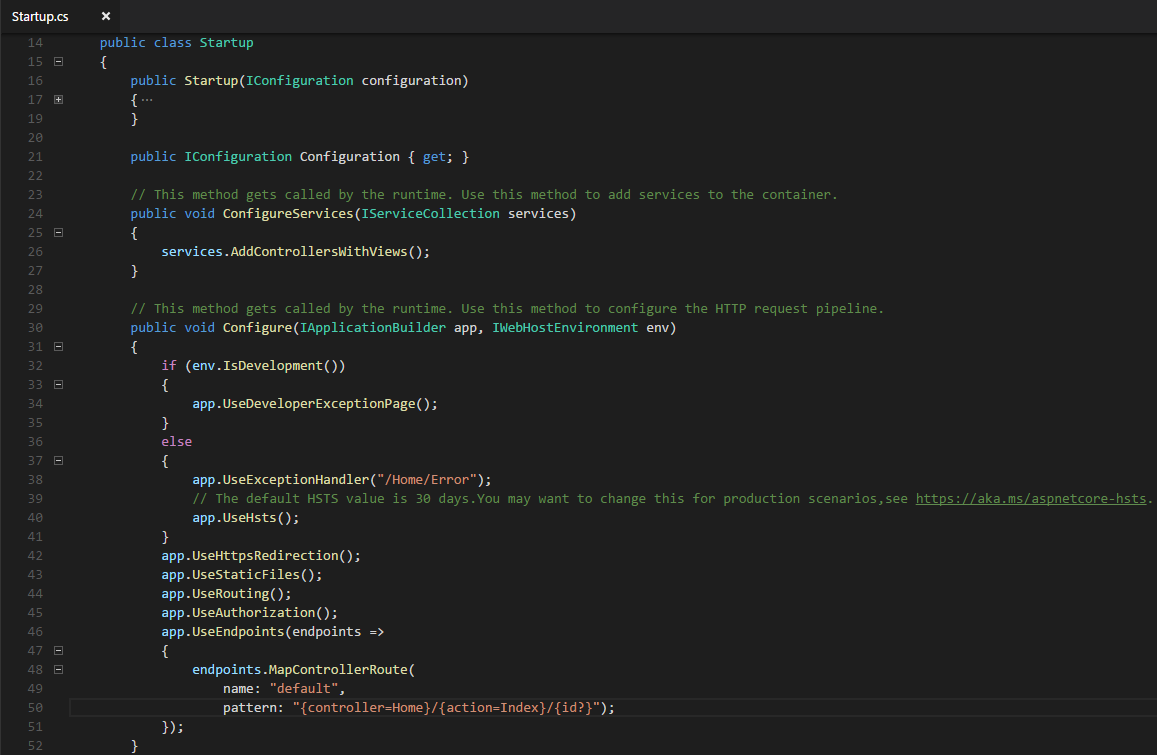
Task: Select the IConfiguration type on line 21
Action: click(x=237, y=156)
